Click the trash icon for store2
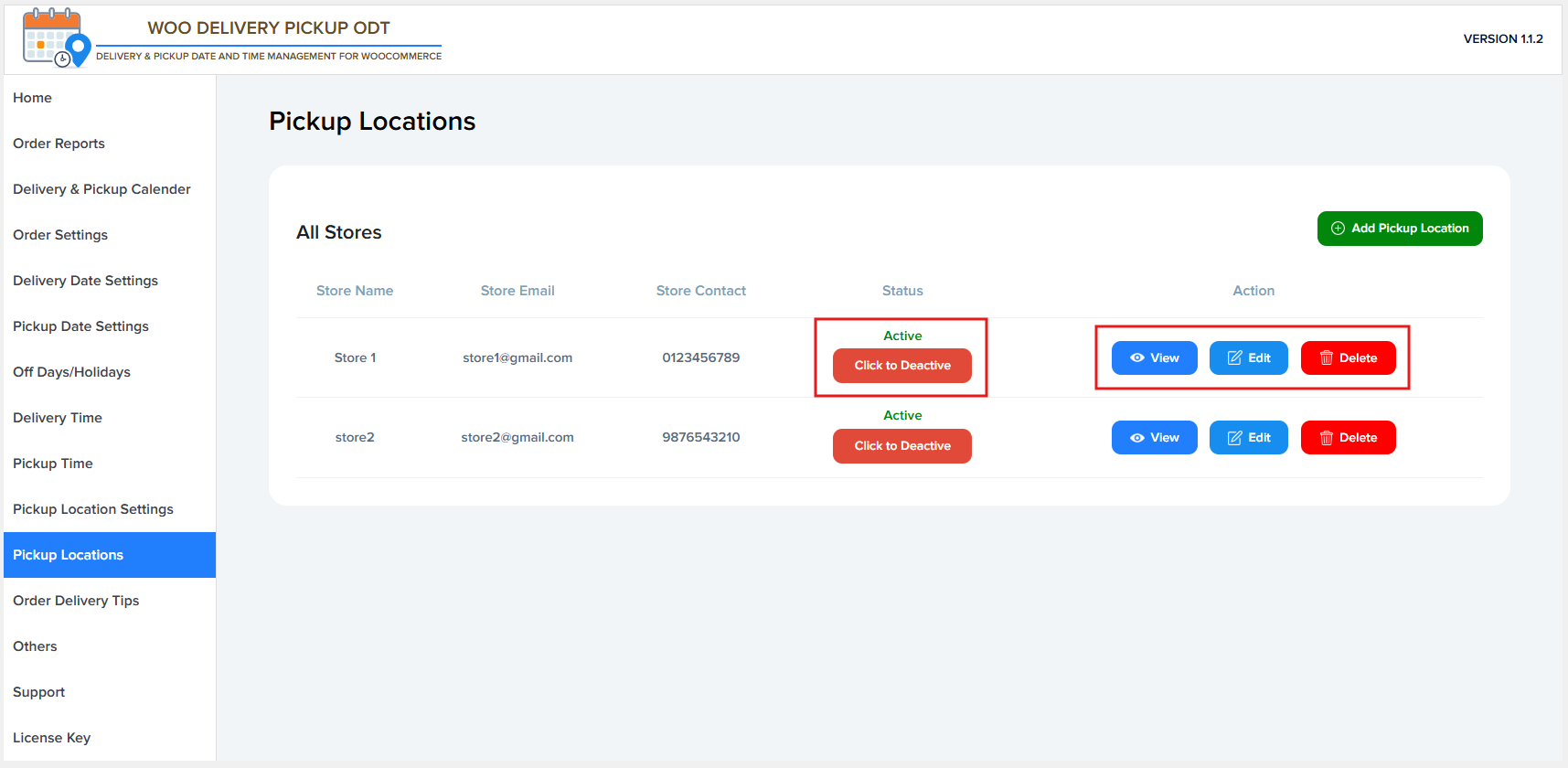This screenshot has height=768, width=1568. (1326, 438)
